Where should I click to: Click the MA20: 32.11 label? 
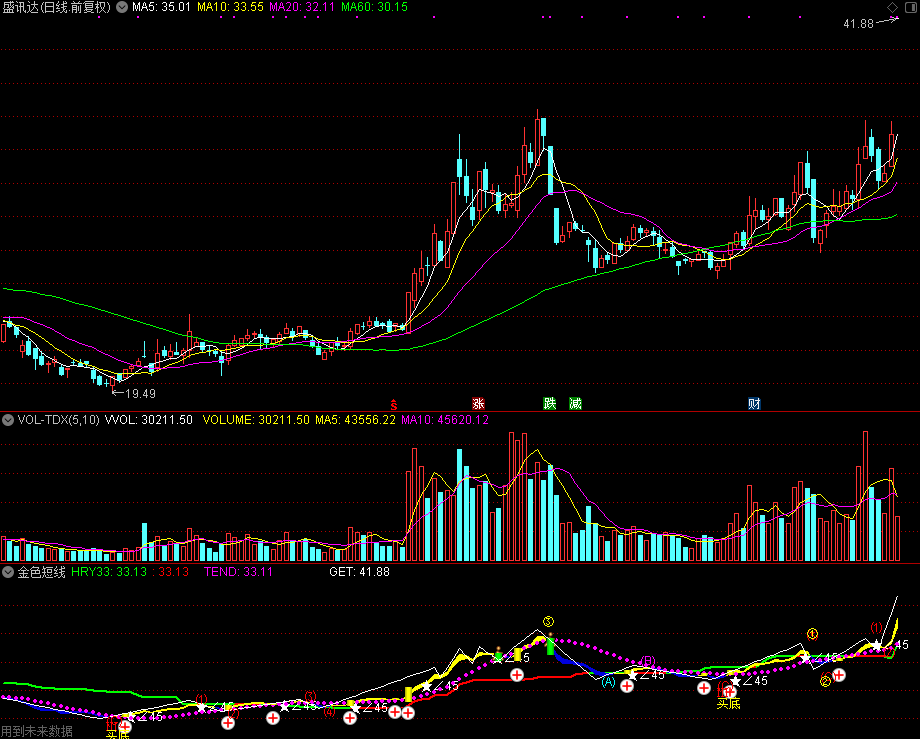[x=302, y=7]
